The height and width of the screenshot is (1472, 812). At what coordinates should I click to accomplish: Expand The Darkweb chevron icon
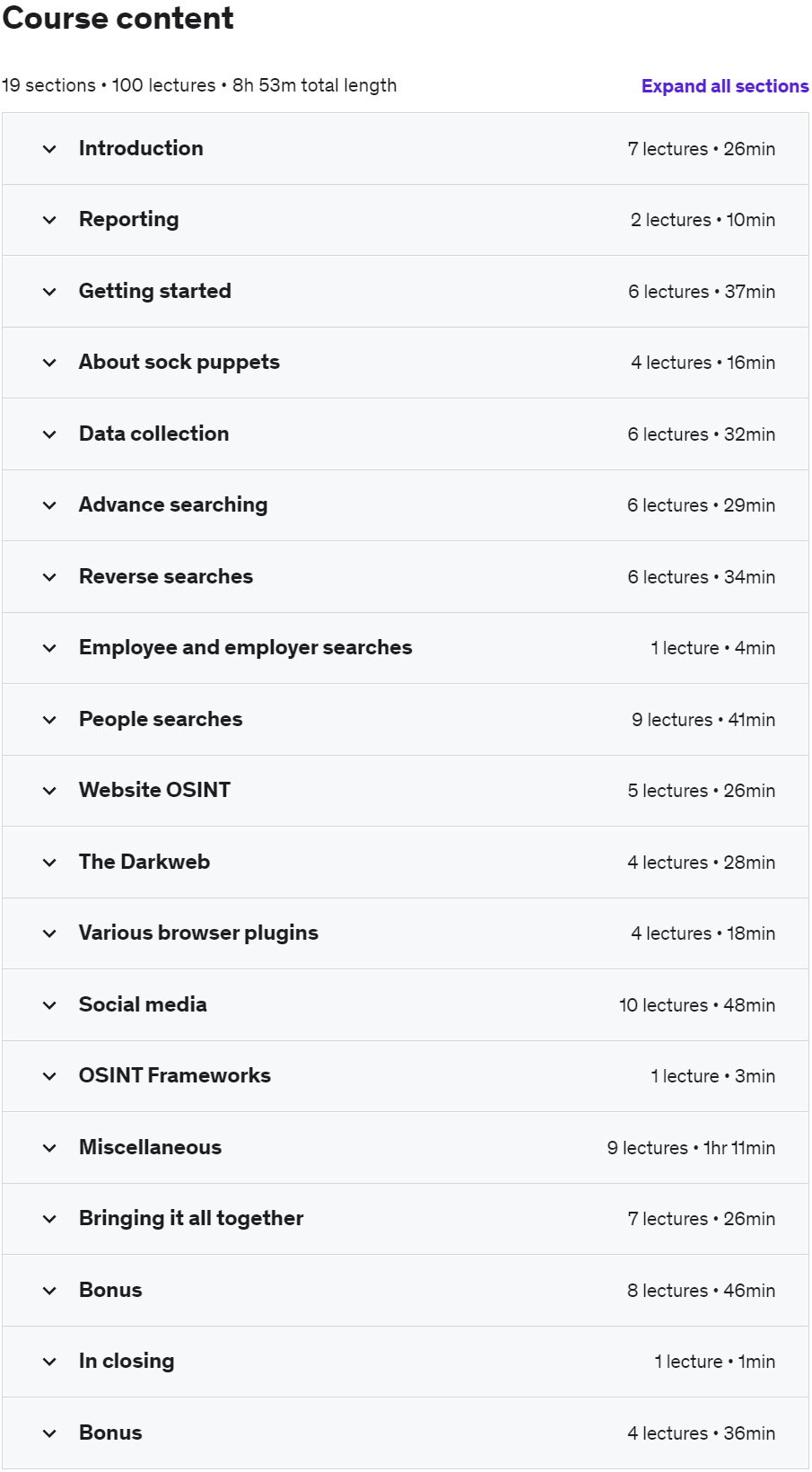49,863
